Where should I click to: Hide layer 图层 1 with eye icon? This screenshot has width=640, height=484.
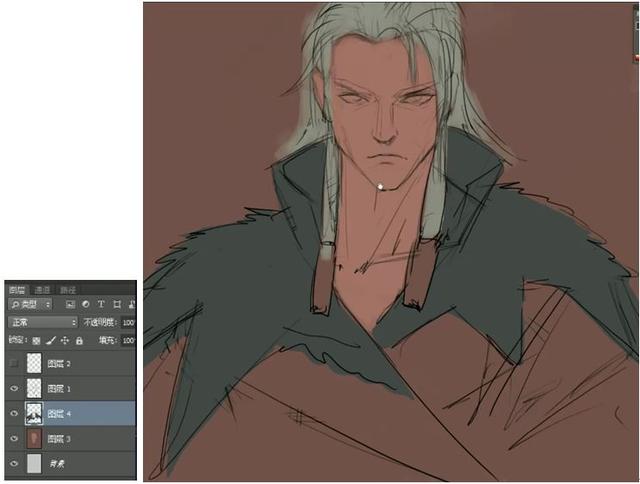click(13, 388)
